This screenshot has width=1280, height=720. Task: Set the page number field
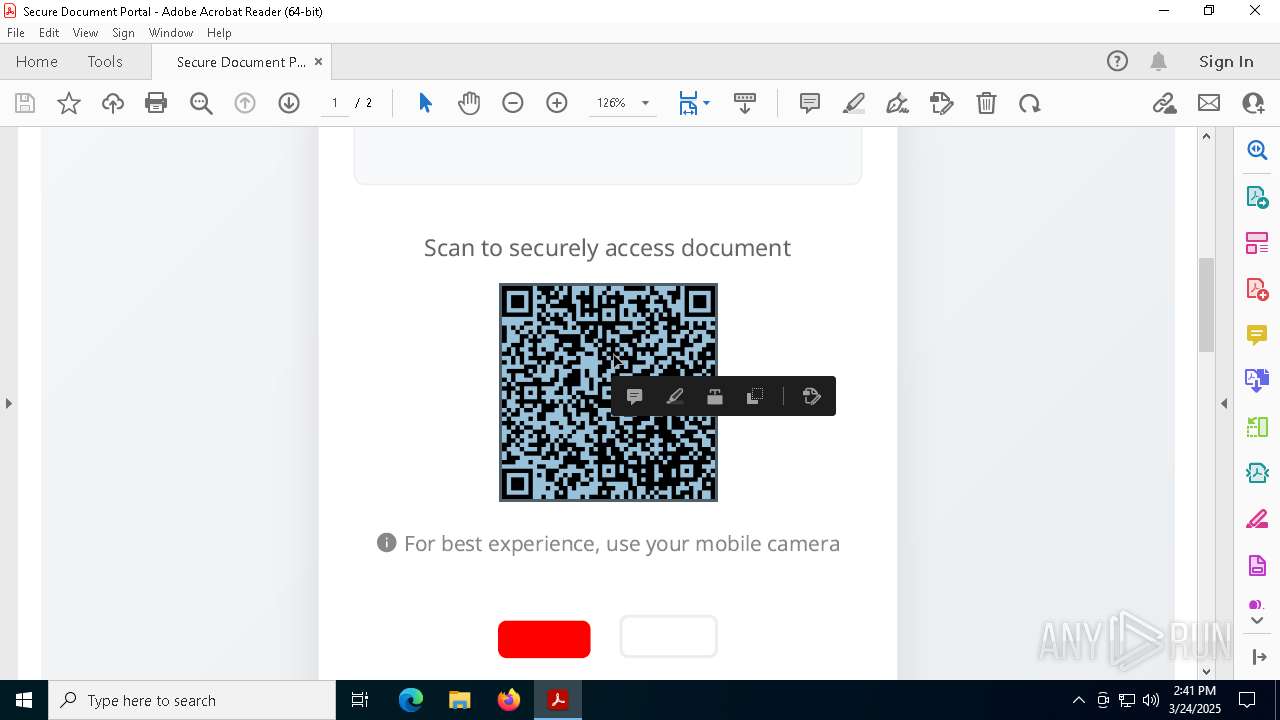coord(334,103)
